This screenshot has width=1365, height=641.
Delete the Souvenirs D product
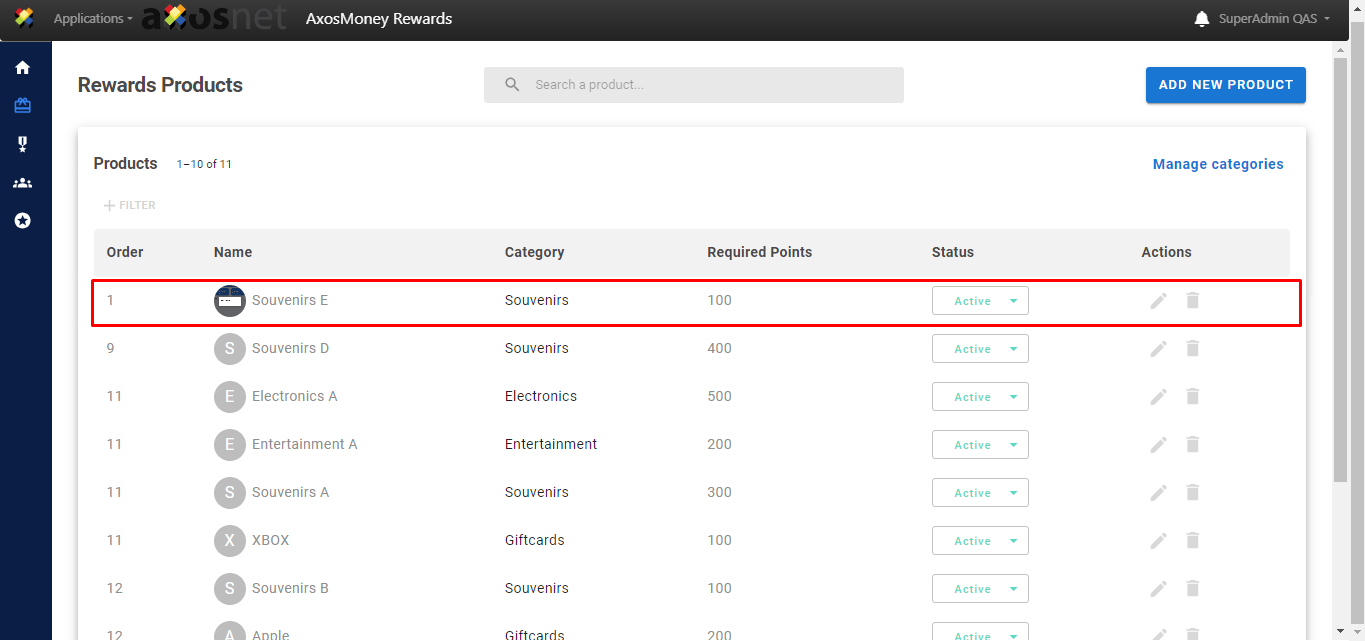[1192, 349]
